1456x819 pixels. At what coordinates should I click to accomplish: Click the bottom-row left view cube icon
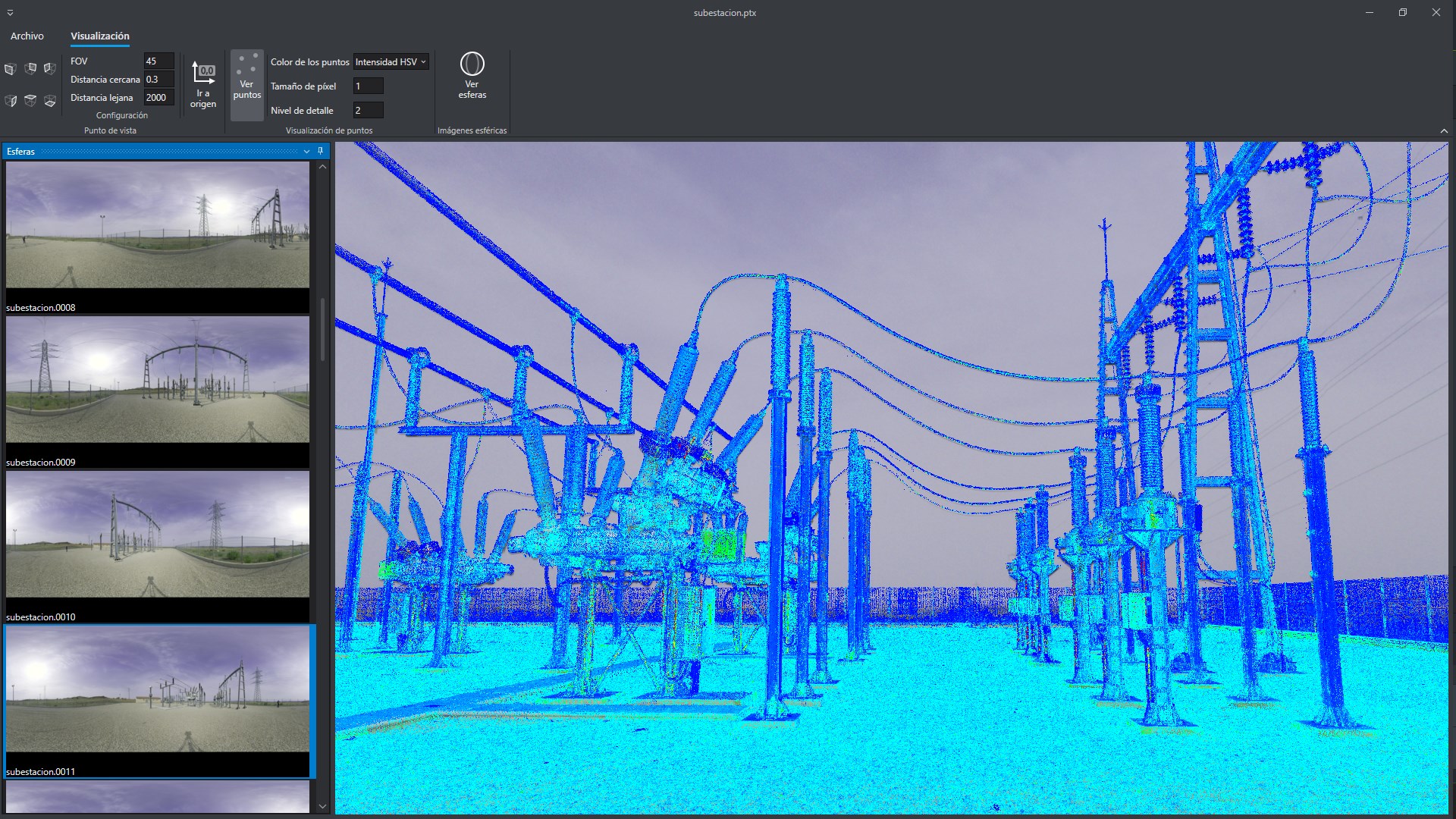point(10,101)
